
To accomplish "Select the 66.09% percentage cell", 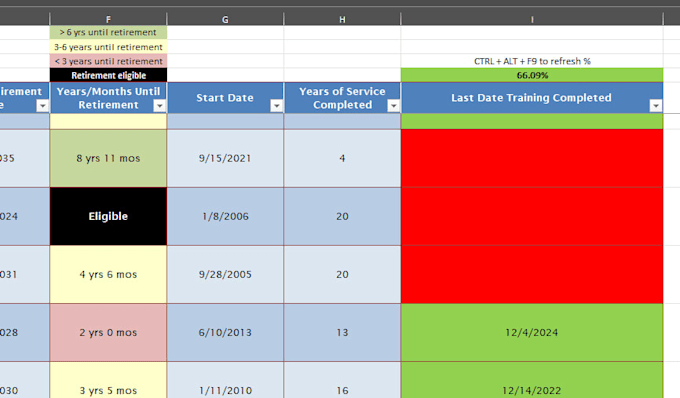I will coord(532,75).
